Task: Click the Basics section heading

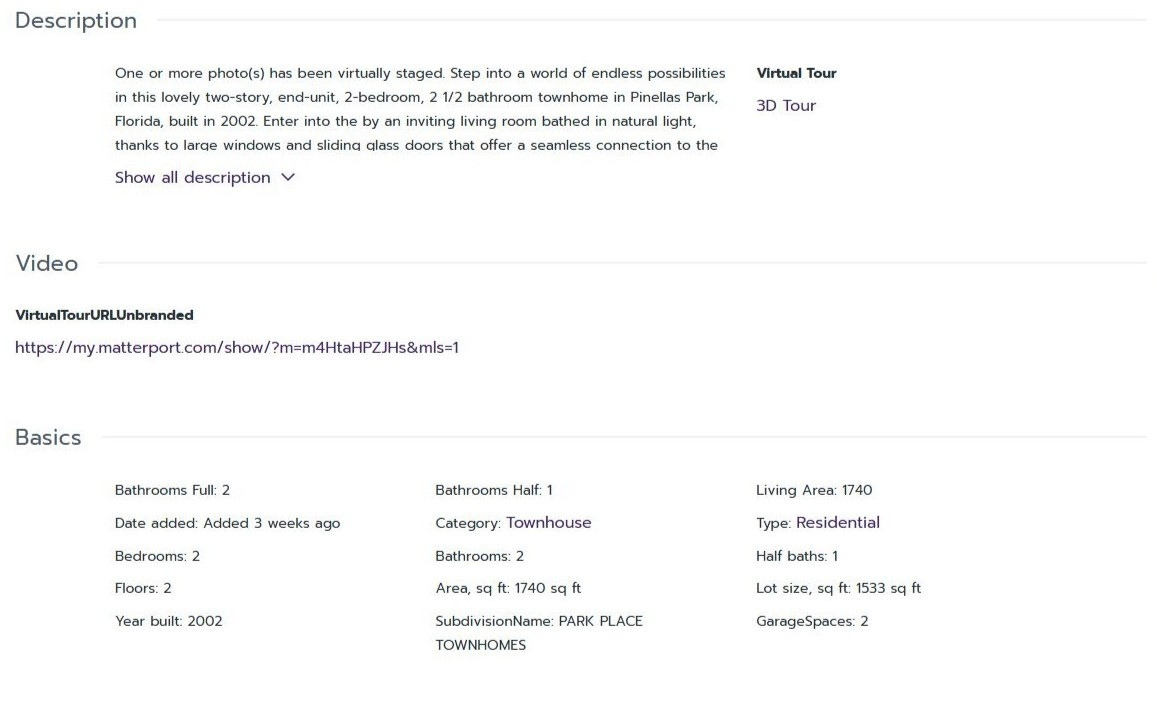Action: 48,438
